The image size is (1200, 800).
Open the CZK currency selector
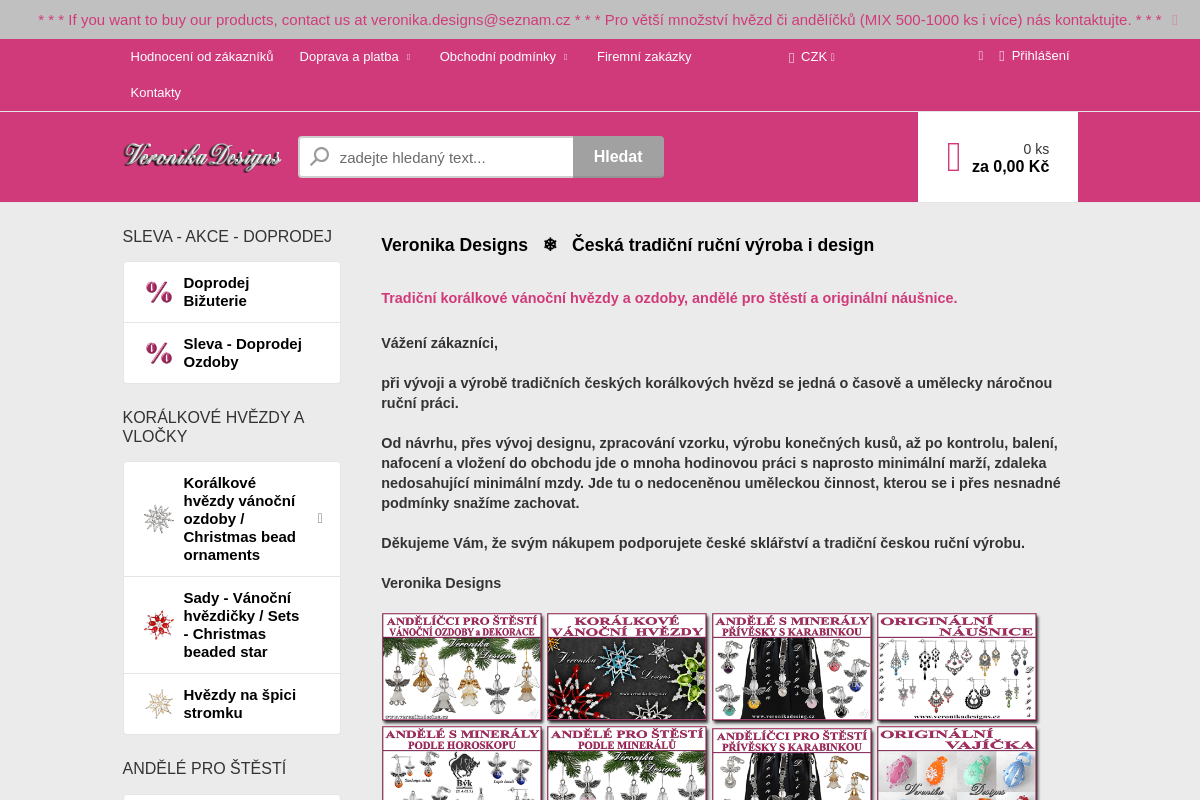pyautogui.click(x=812, y=56)
